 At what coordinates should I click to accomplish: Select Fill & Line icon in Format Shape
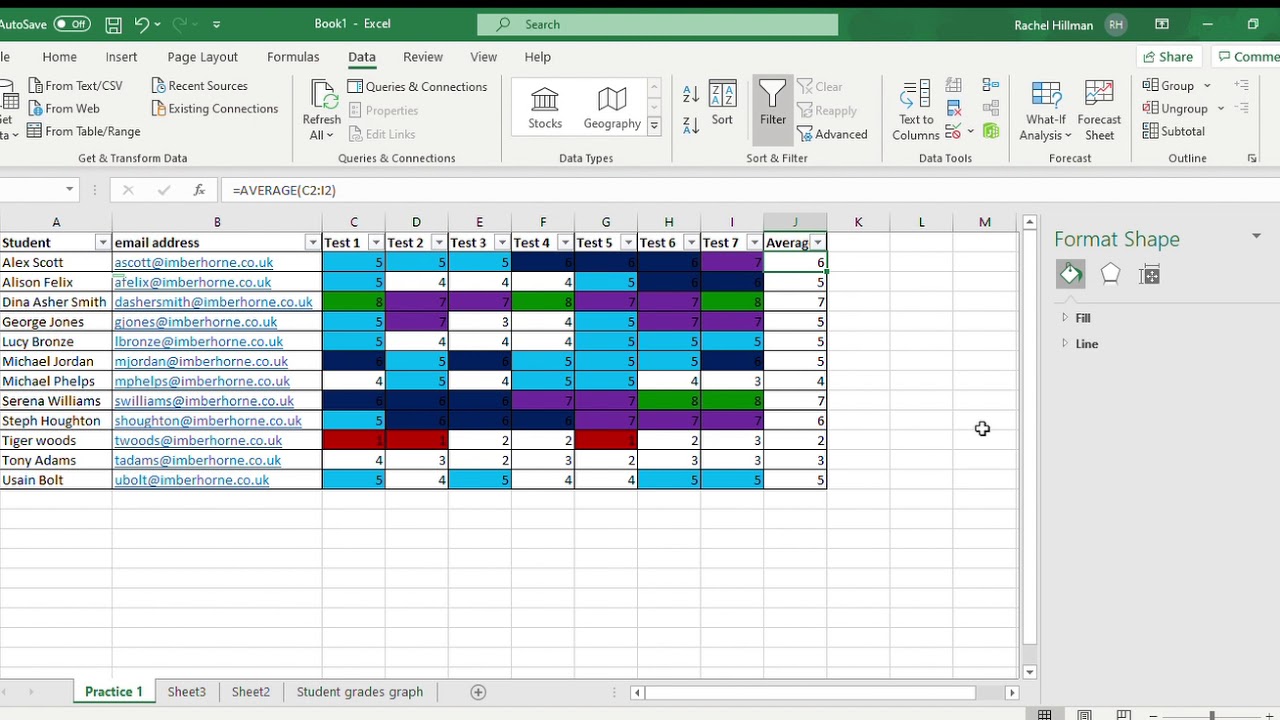pos(1071,274)
